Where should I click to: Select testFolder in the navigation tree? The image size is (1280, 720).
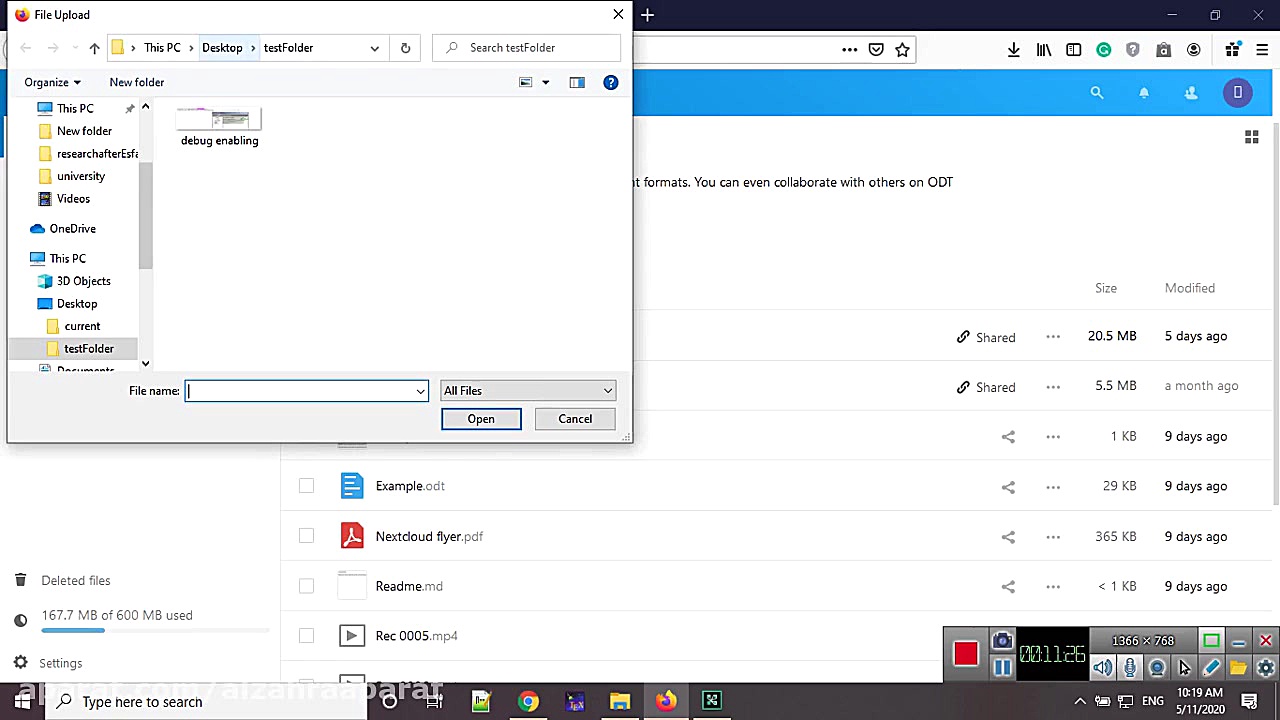(x=89, y=349)
